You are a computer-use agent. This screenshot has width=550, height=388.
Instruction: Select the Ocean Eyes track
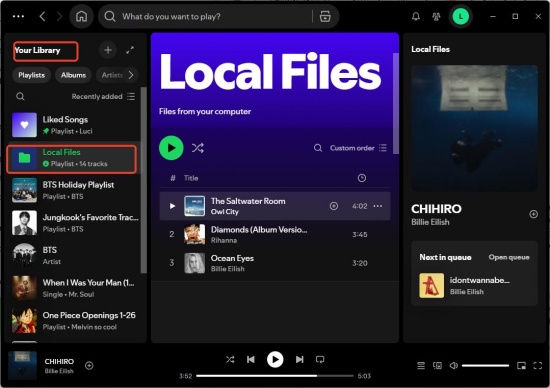pyautogui.click(x=275, y=263)
